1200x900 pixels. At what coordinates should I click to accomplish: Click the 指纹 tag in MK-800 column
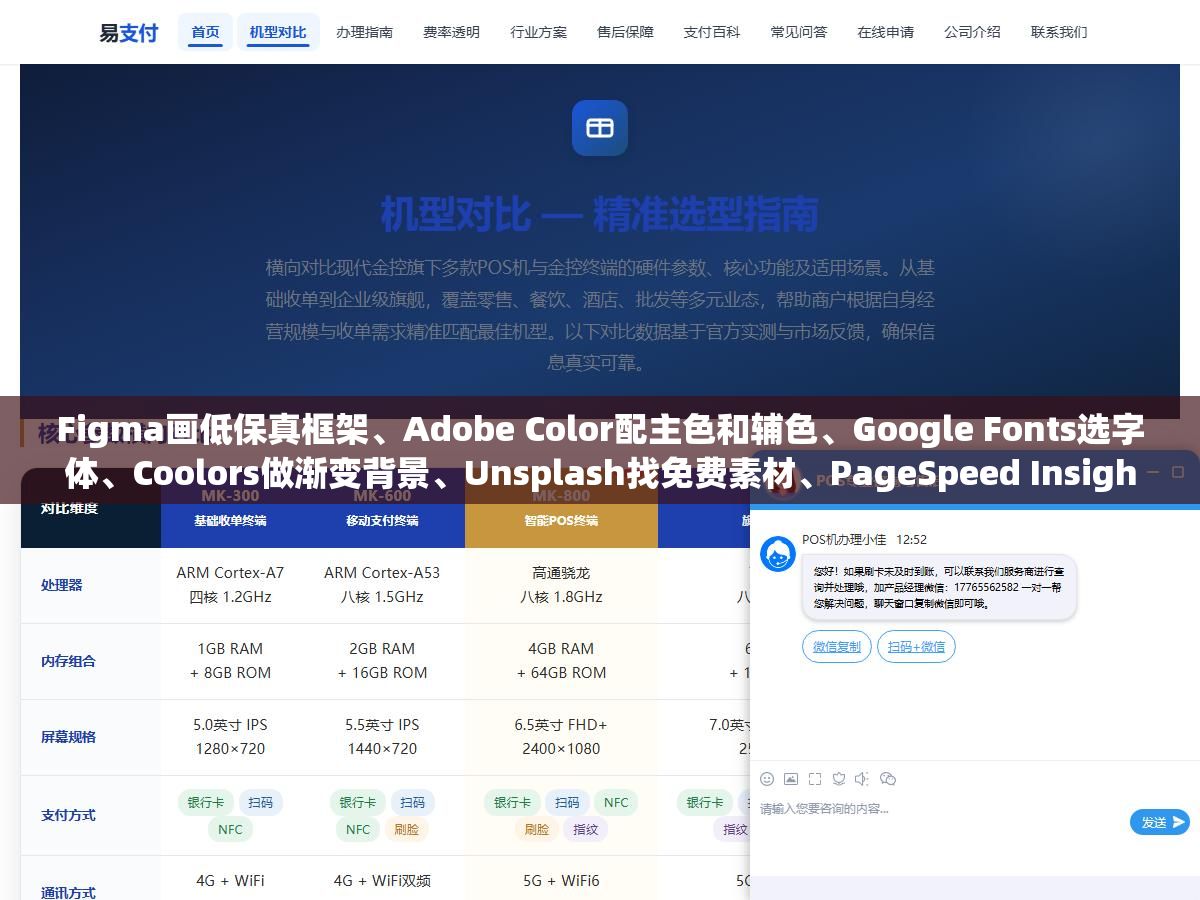(x=586, y=829)
